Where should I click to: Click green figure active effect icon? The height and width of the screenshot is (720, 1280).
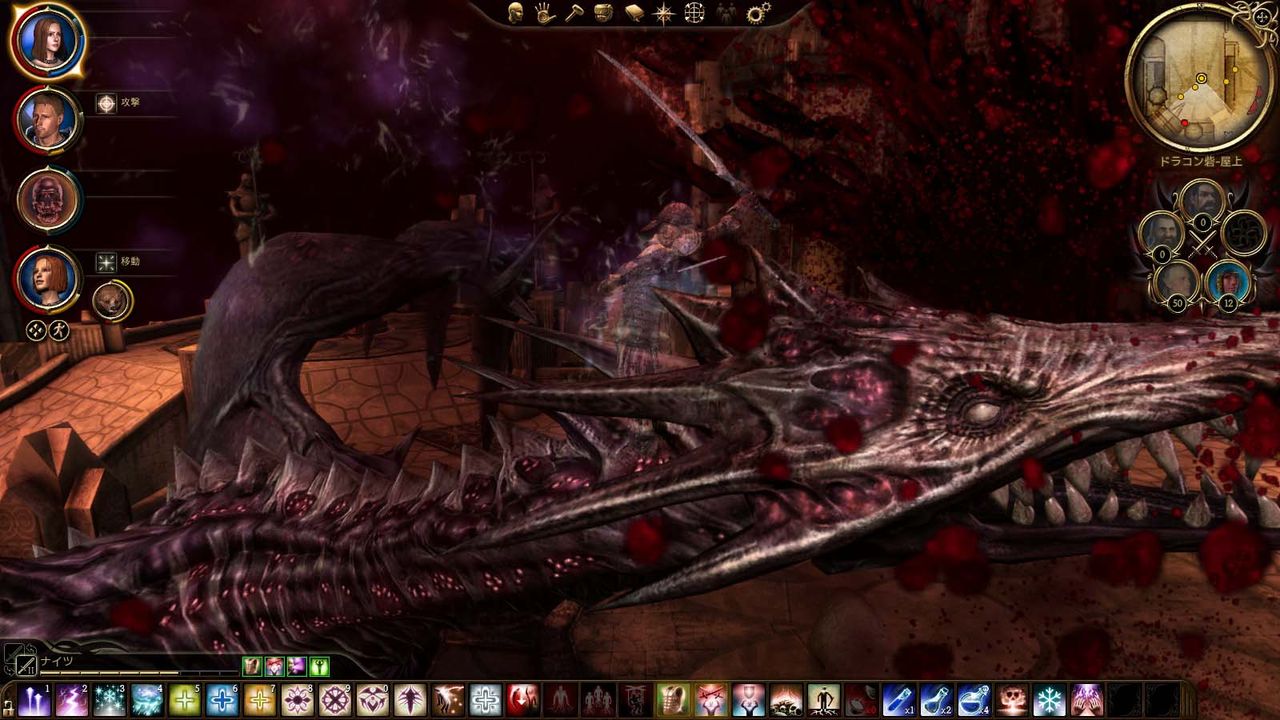pyautogui.click(x=319, y=666)
